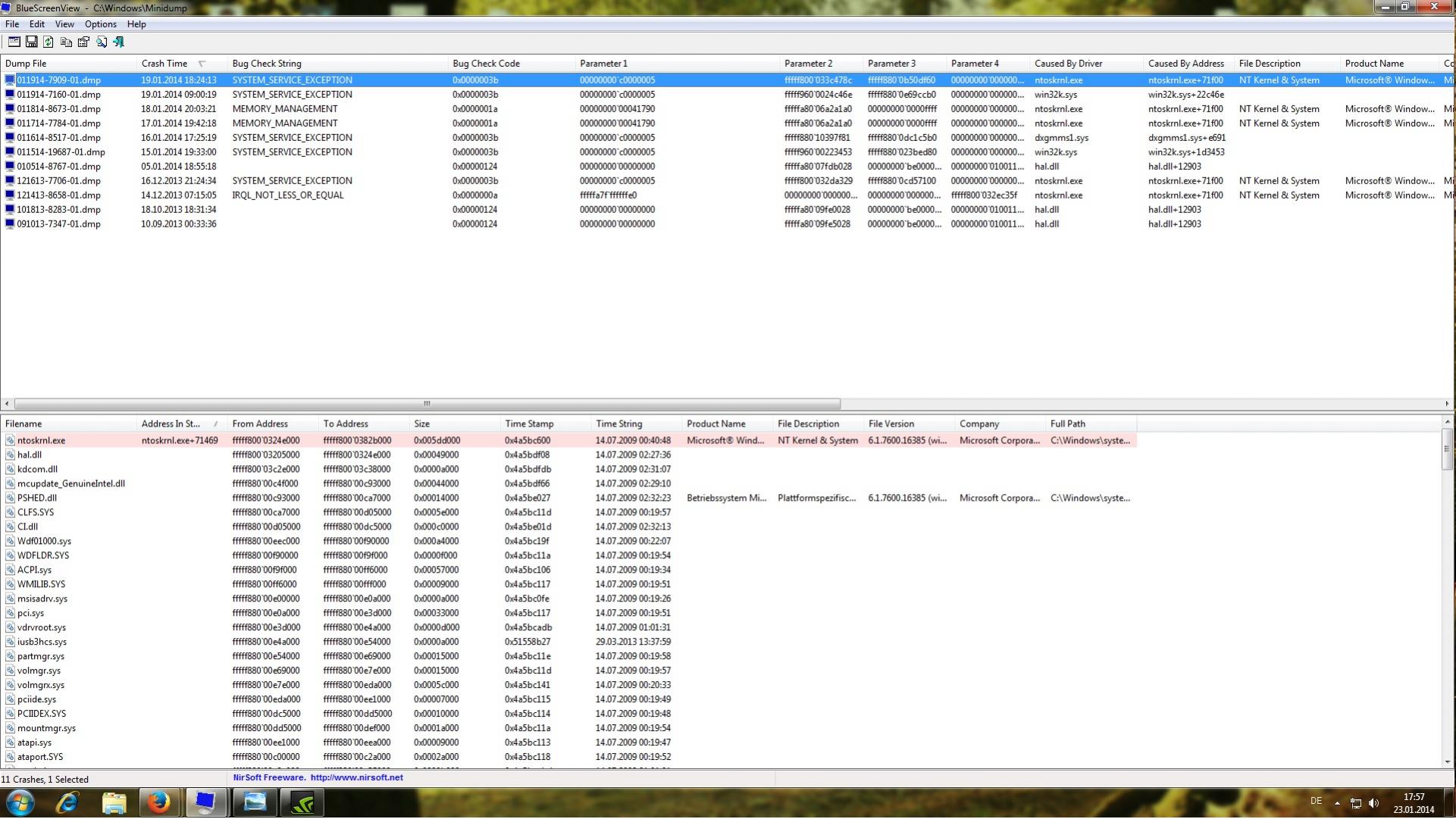Sort by Crash Time column header
1456x819 pixels.
pos(164,64)
